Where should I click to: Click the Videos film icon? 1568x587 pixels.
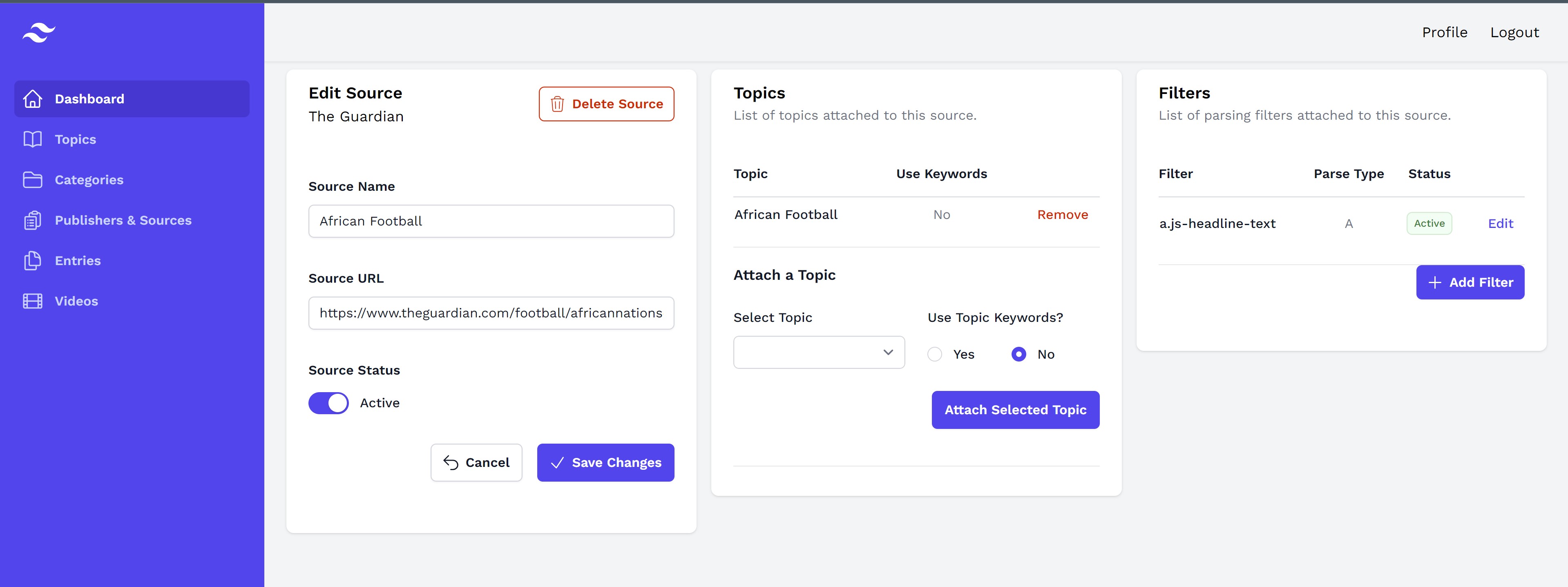(33, 301)
